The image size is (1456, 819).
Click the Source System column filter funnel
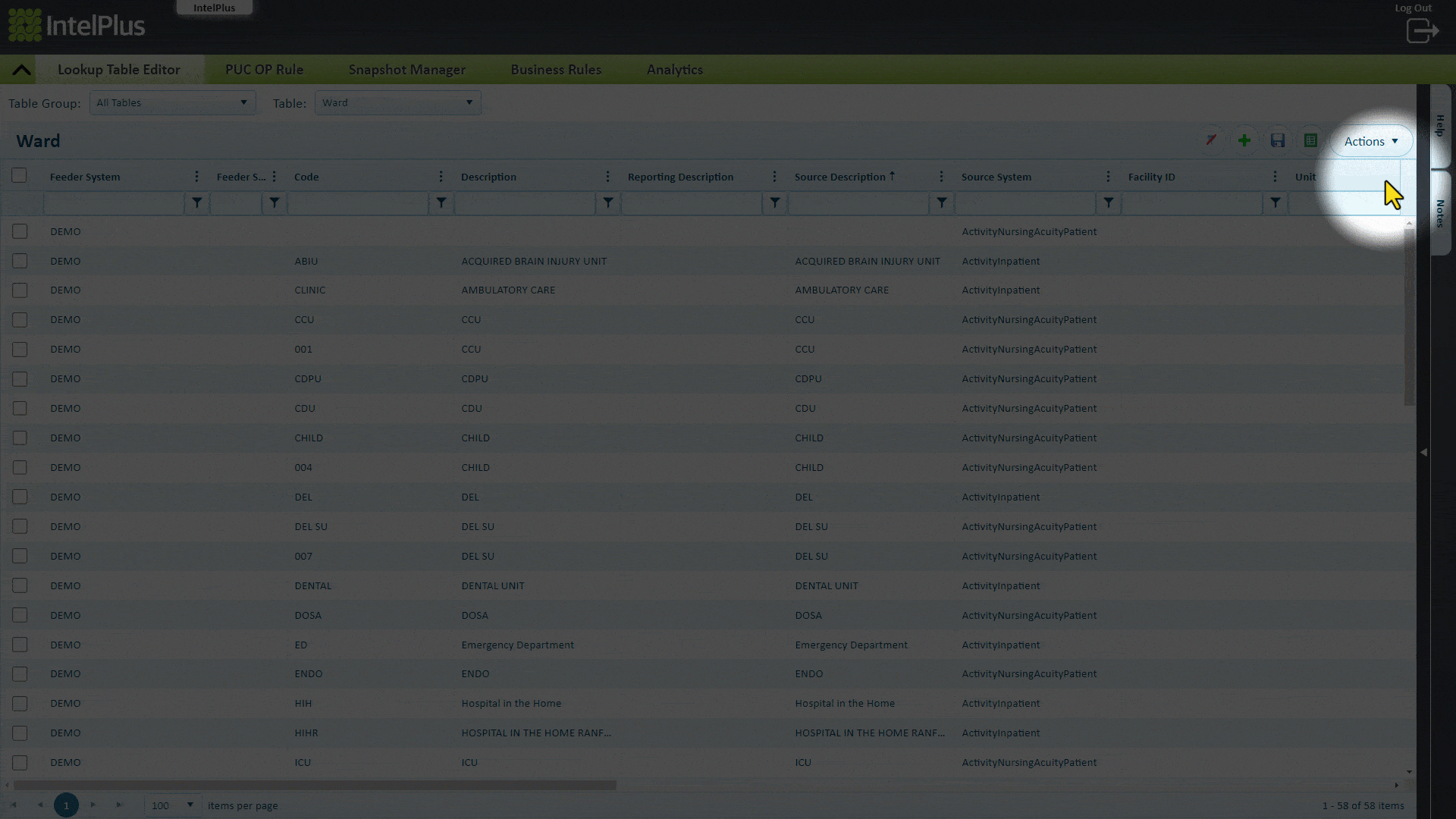1108,202
